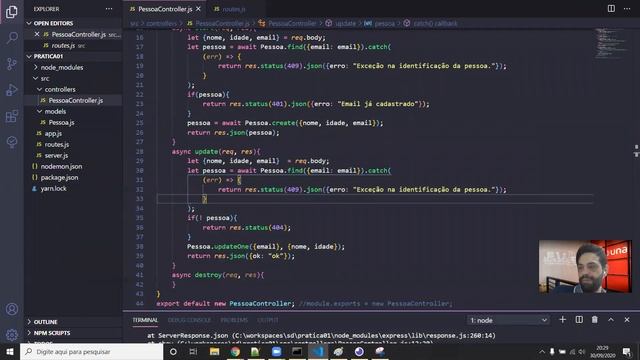Click the taskbar clock and date
The width and height of the screenshot is (640, 360).
pyautogui.click(x=602, y=351)
